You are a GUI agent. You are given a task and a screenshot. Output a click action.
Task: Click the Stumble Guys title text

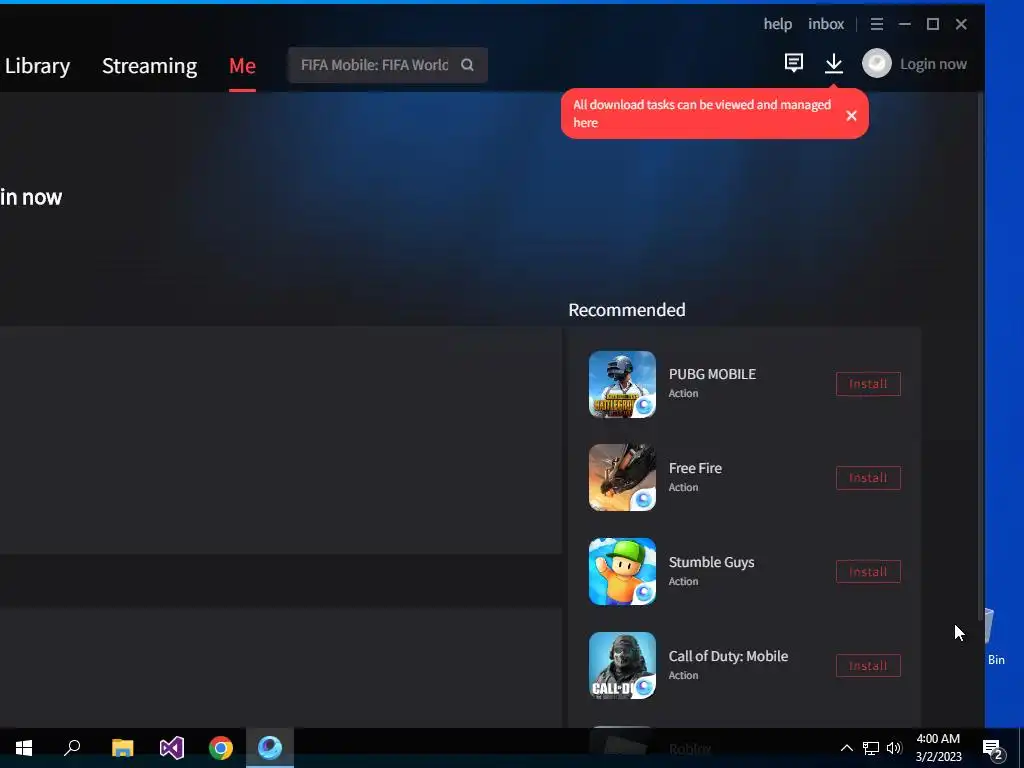coord(711,562)
